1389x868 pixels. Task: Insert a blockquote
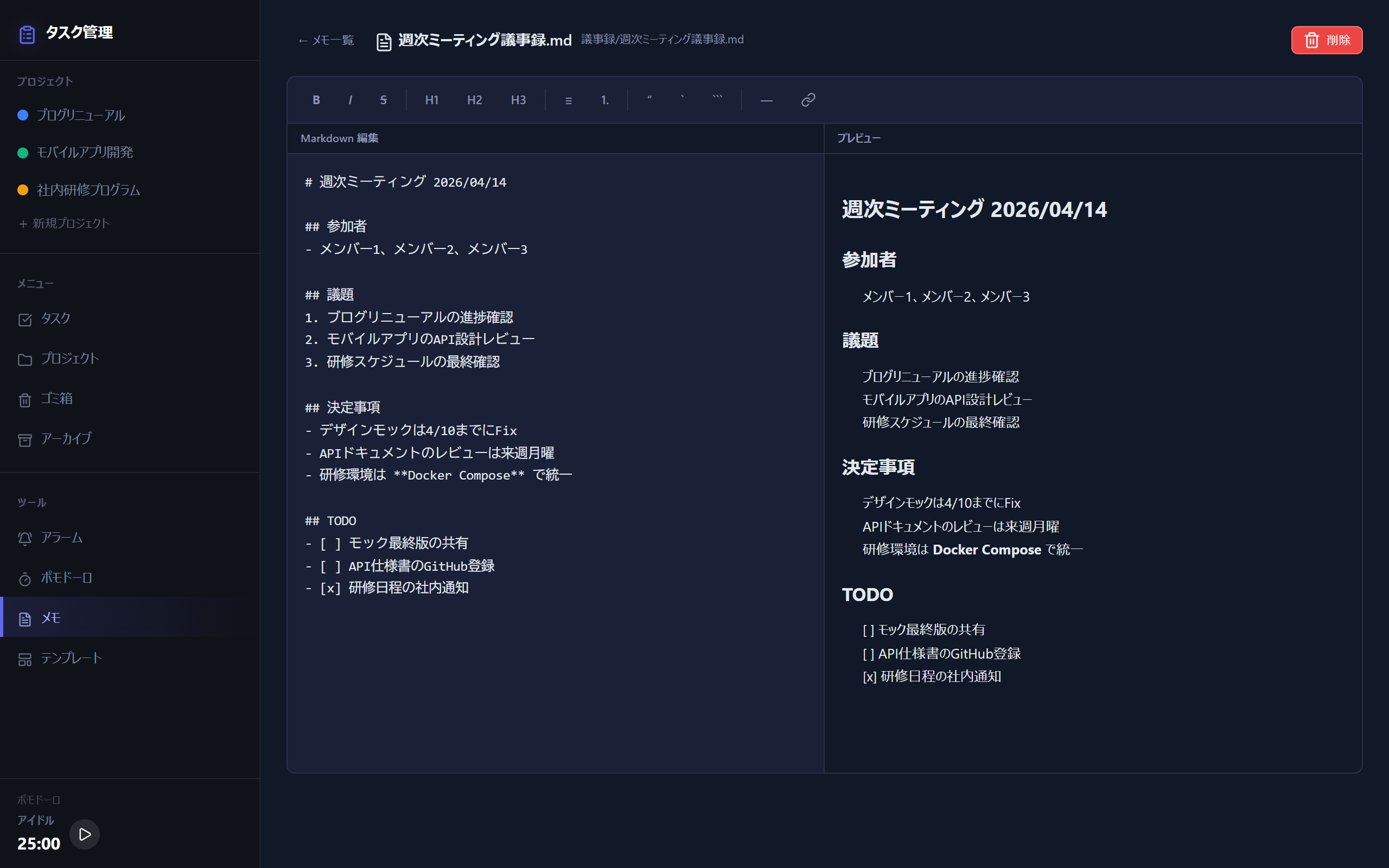click(x=649, y=100)
